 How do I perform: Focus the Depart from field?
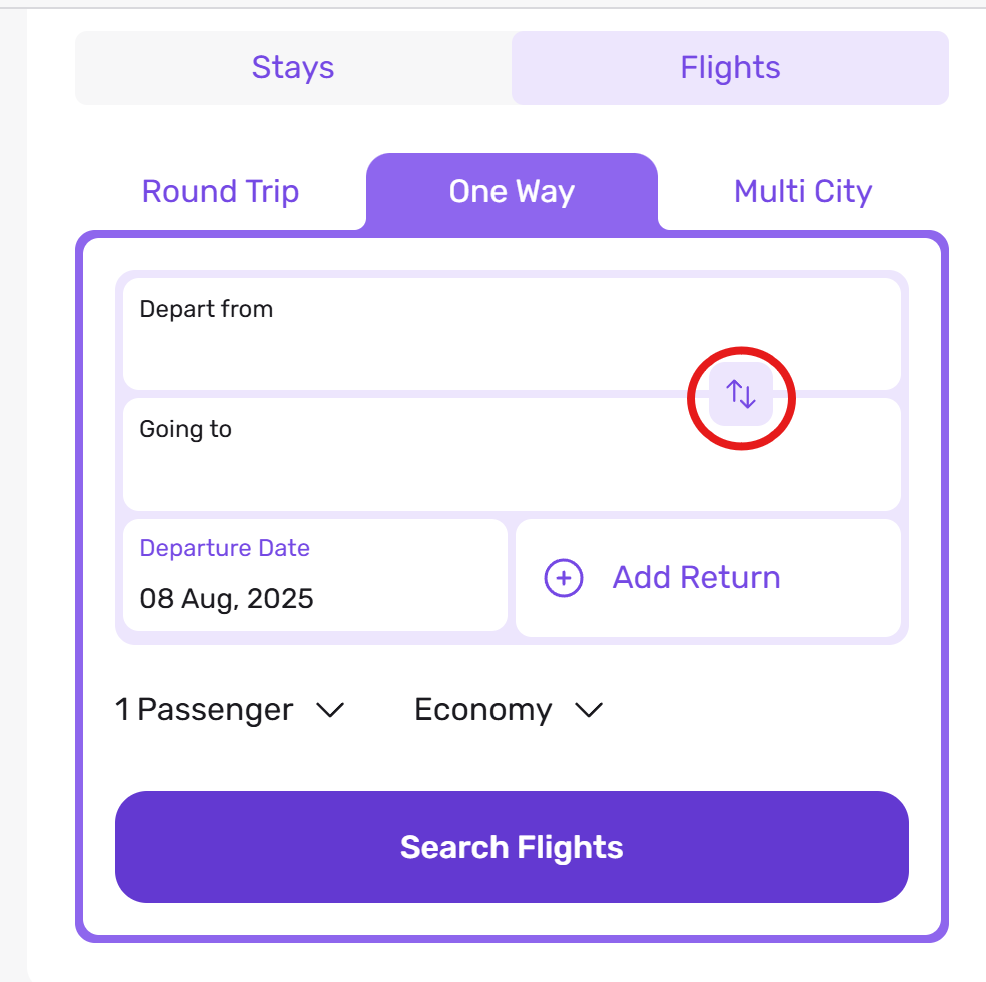512,334
